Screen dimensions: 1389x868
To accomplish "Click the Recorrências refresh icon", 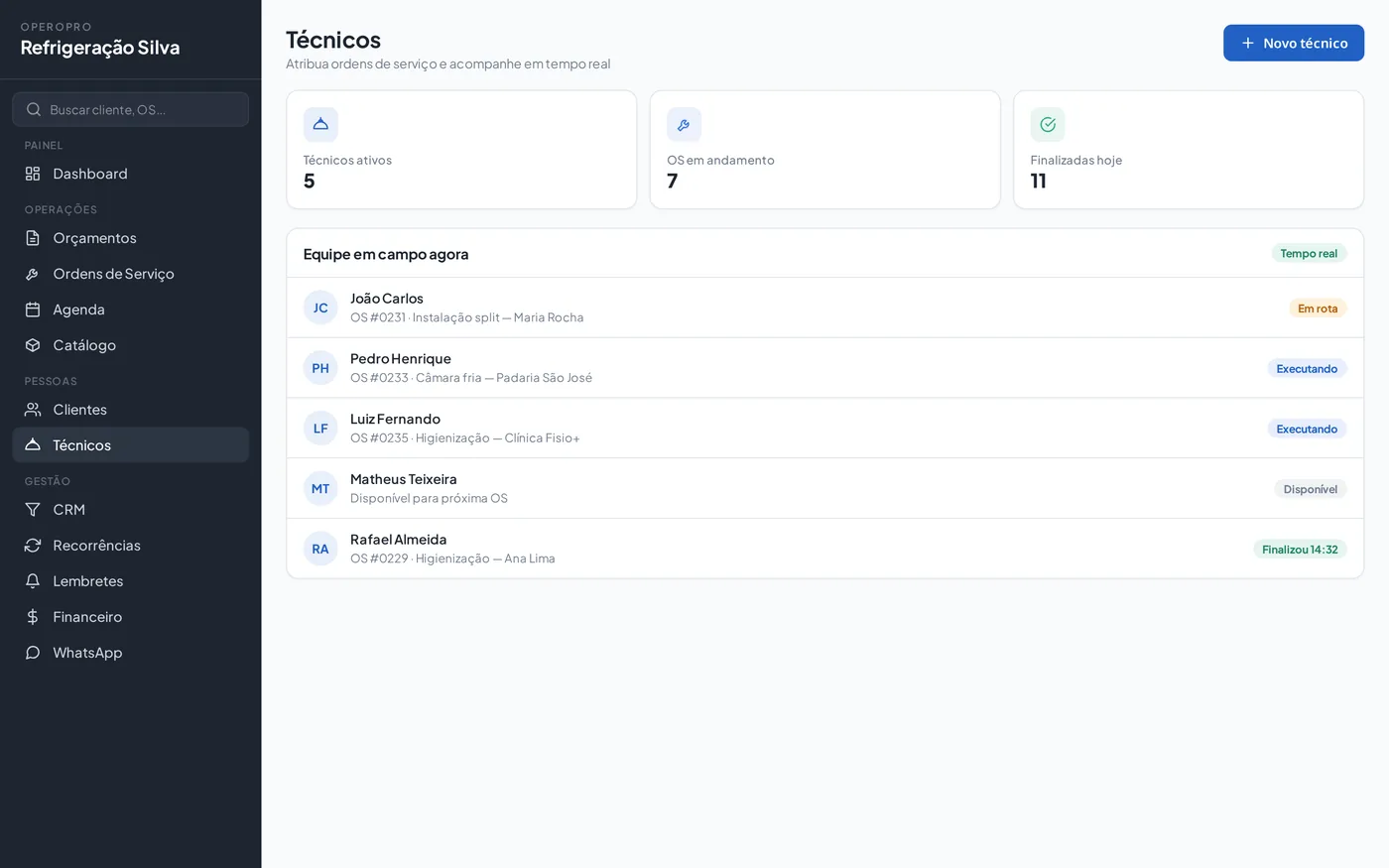I will (x=33, y=546).
